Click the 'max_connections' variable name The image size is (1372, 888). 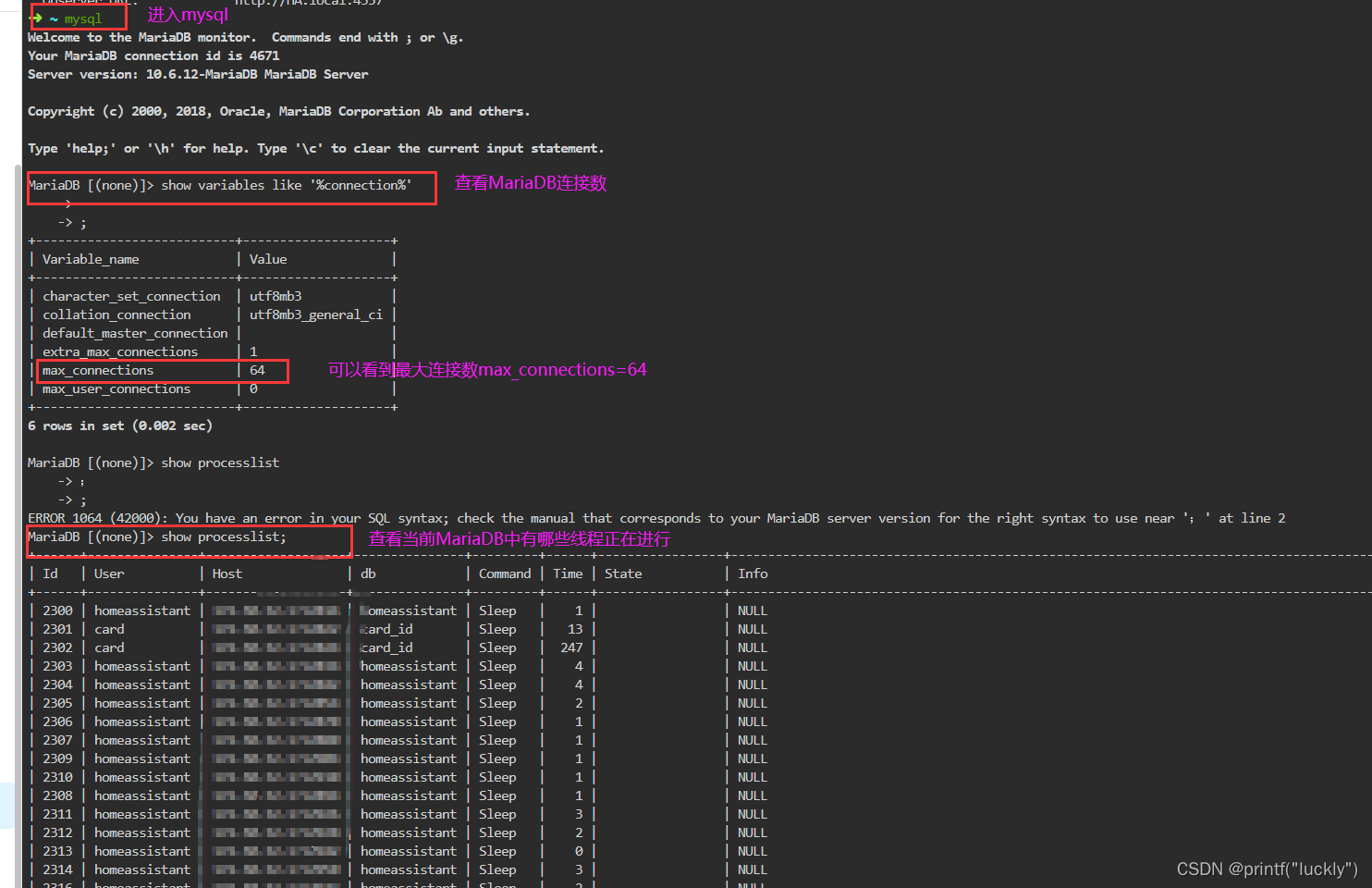coord(98,370)
